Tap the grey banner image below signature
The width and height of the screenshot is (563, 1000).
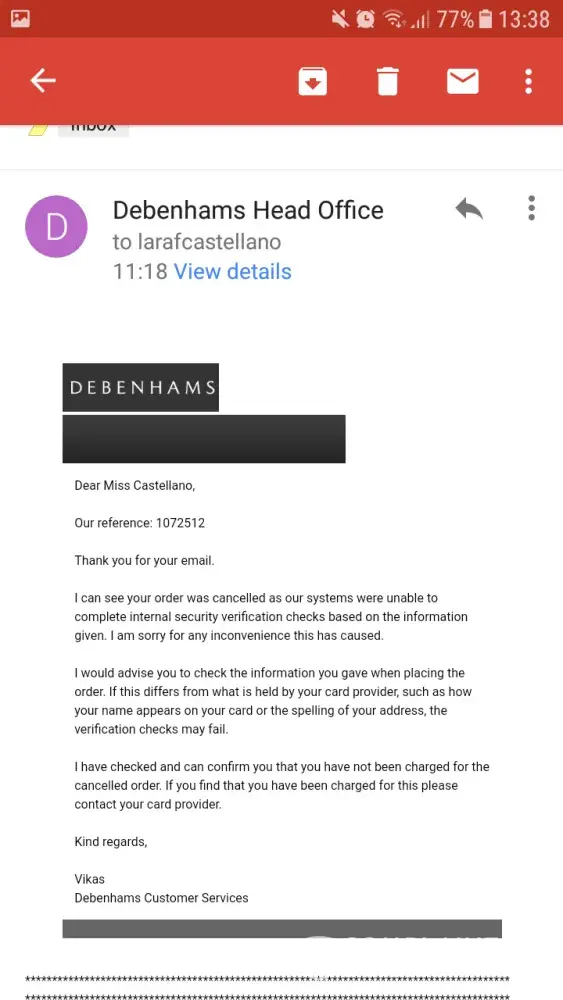coord(282,928)
